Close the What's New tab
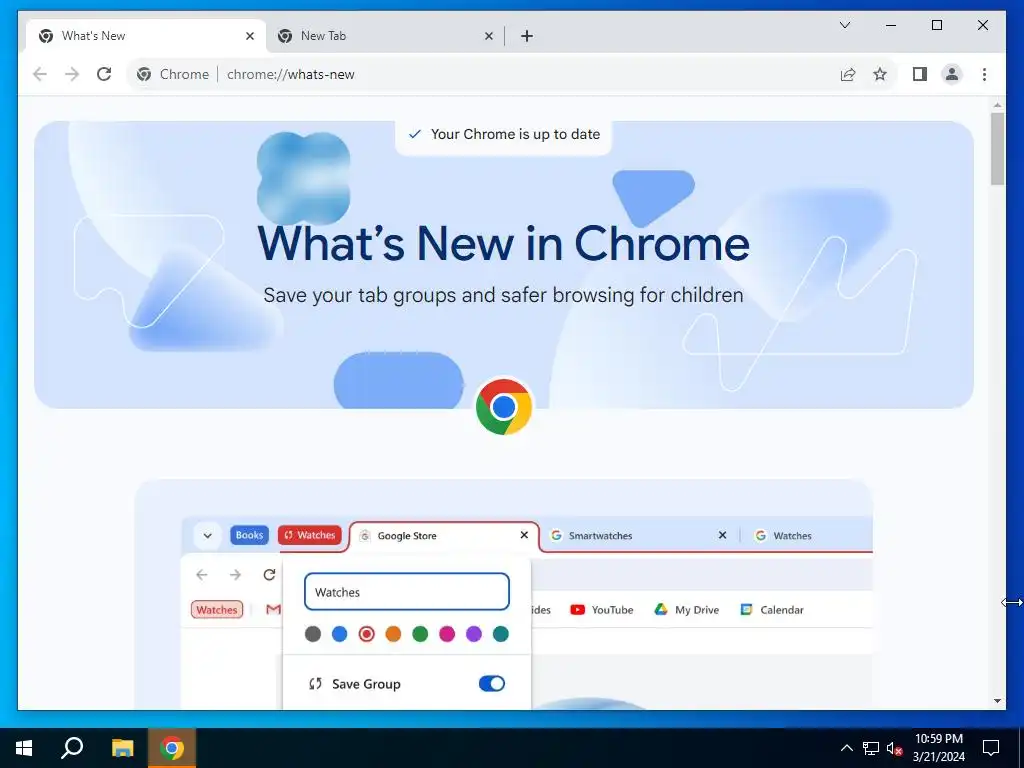Viewport: 1024px width, 768px height. [249, 36]
